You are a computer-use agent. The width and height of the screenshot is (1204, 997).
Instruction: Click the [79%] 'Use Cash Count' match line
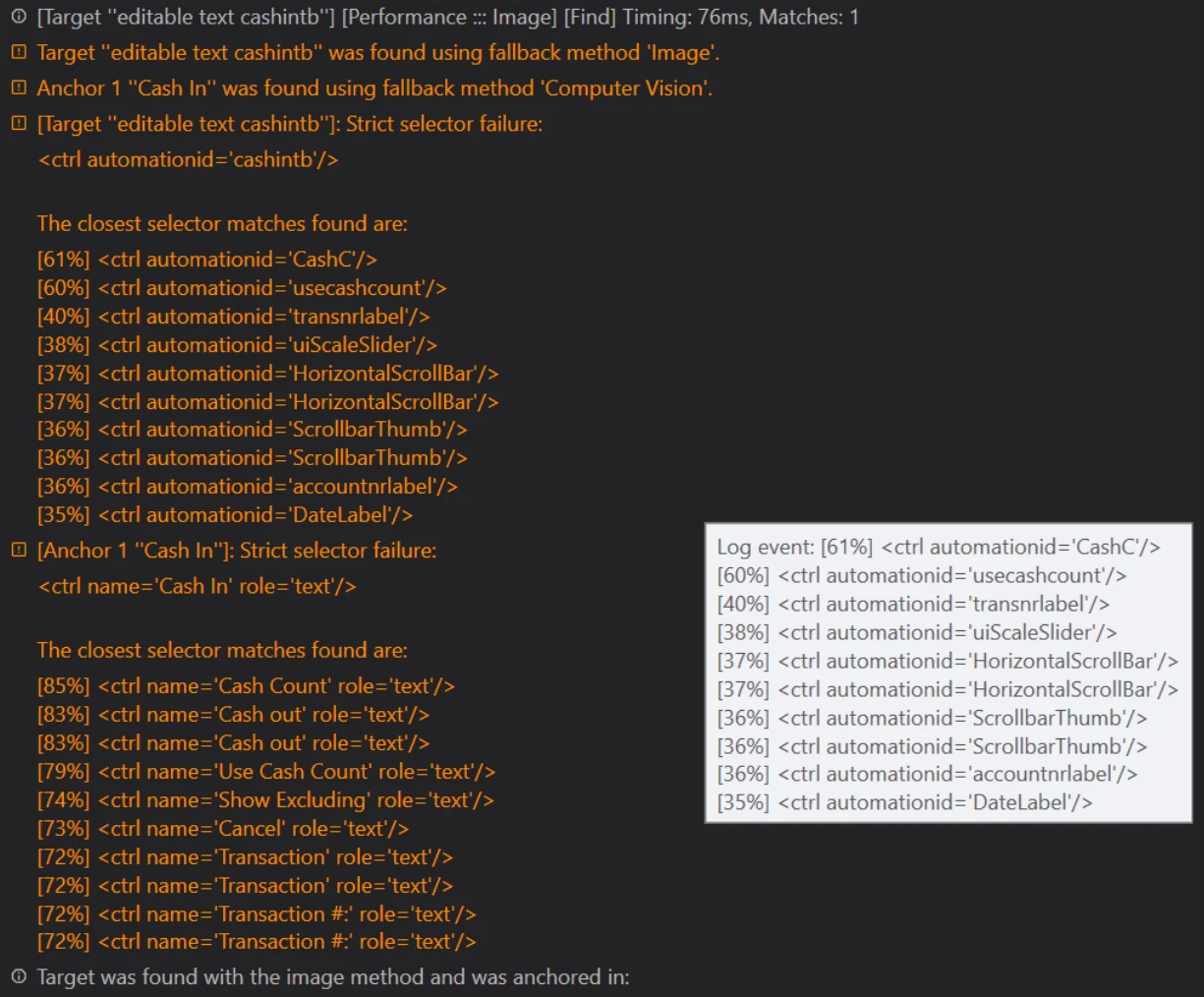[x=266, y=772]
